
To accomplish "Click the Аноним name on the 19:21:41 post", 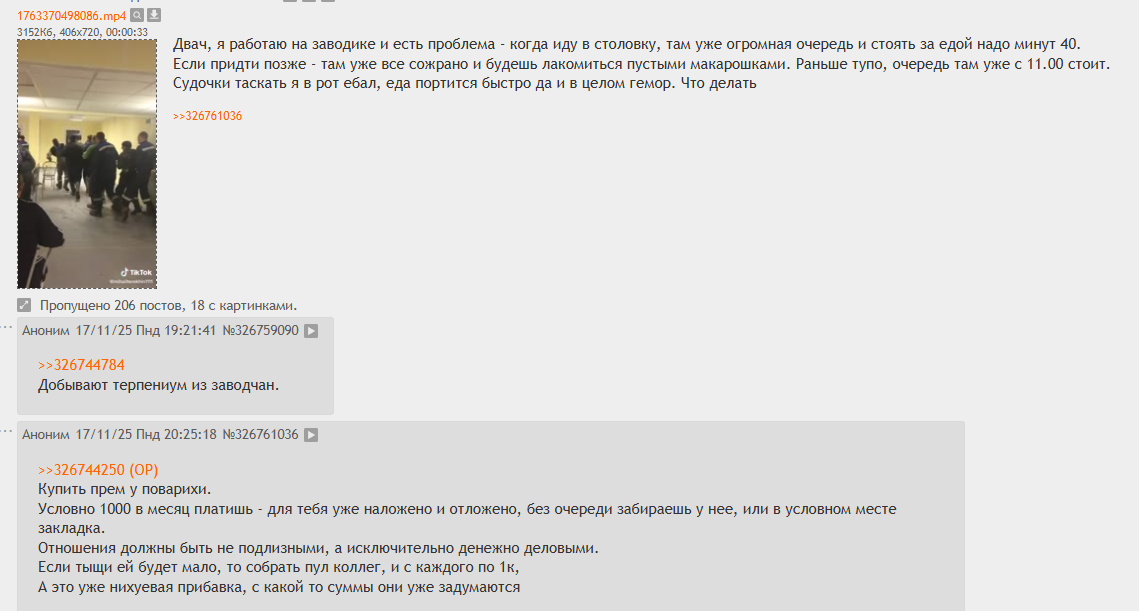I will (46, 331).
